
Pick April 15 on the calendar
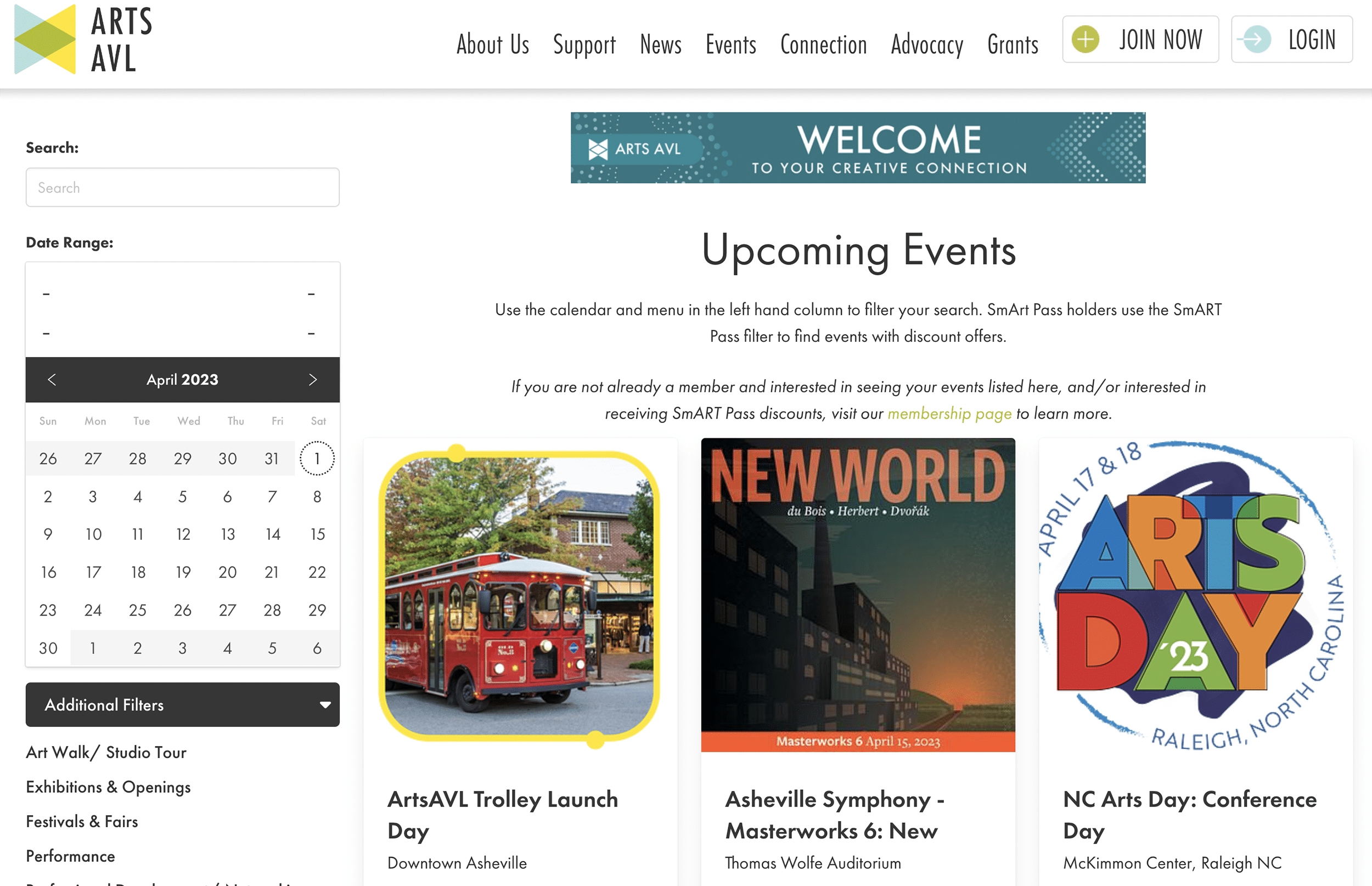point(317,534)
